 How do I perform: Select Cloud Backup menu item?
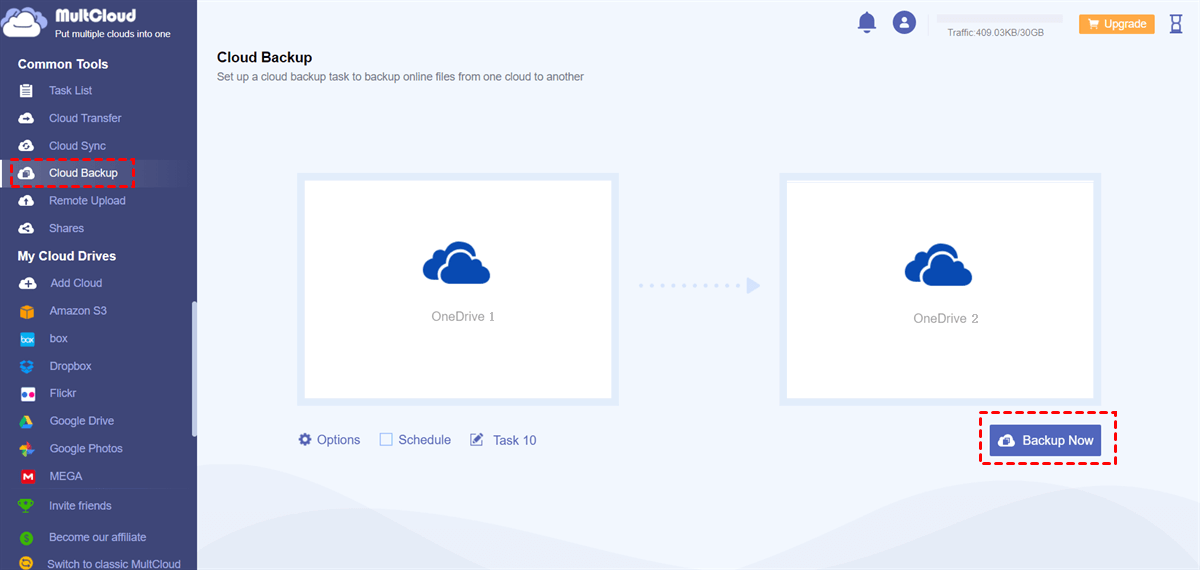[83, 173]
